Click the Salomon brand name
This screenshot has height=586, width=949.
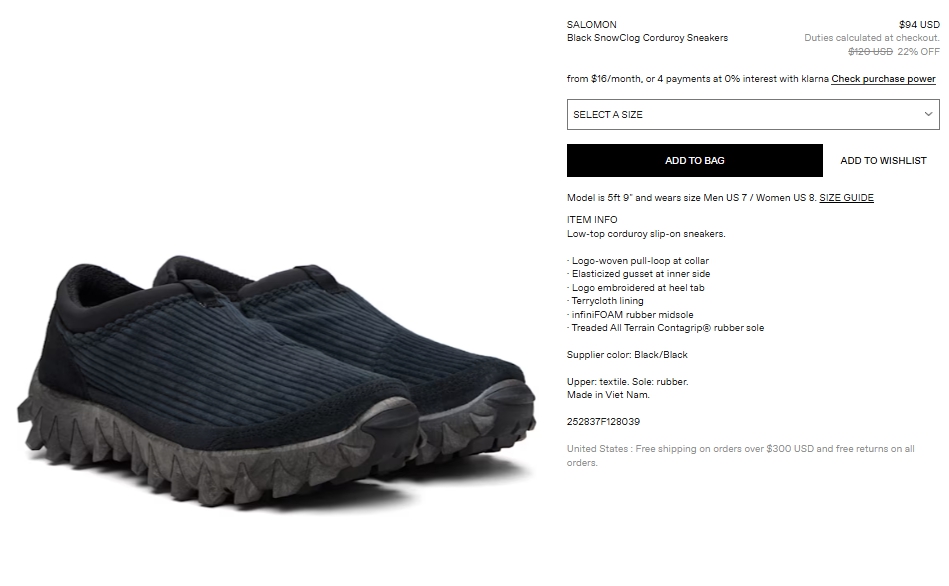coord(591,25)
